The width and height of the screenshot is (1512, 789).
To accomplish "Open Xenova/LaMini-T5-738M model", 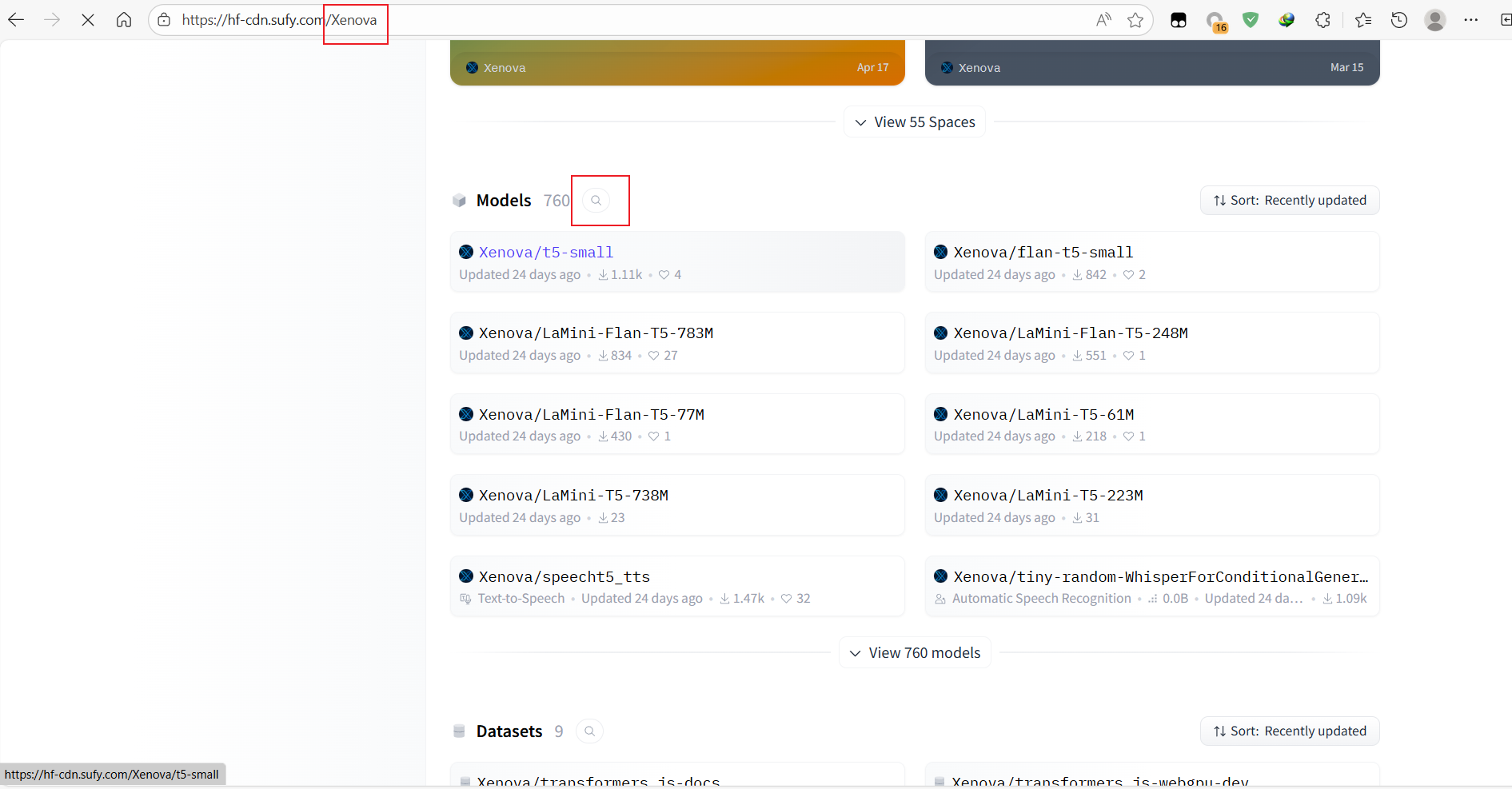I will [677, 505].
